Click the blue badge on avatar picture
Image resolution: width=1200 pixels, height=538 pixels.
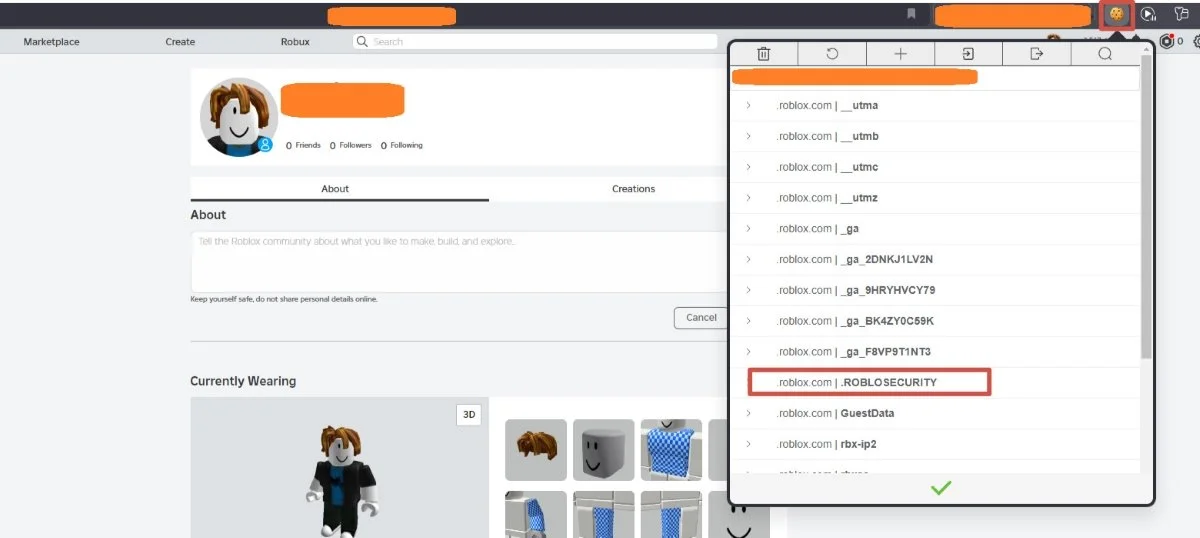click(x=265, y=145)
